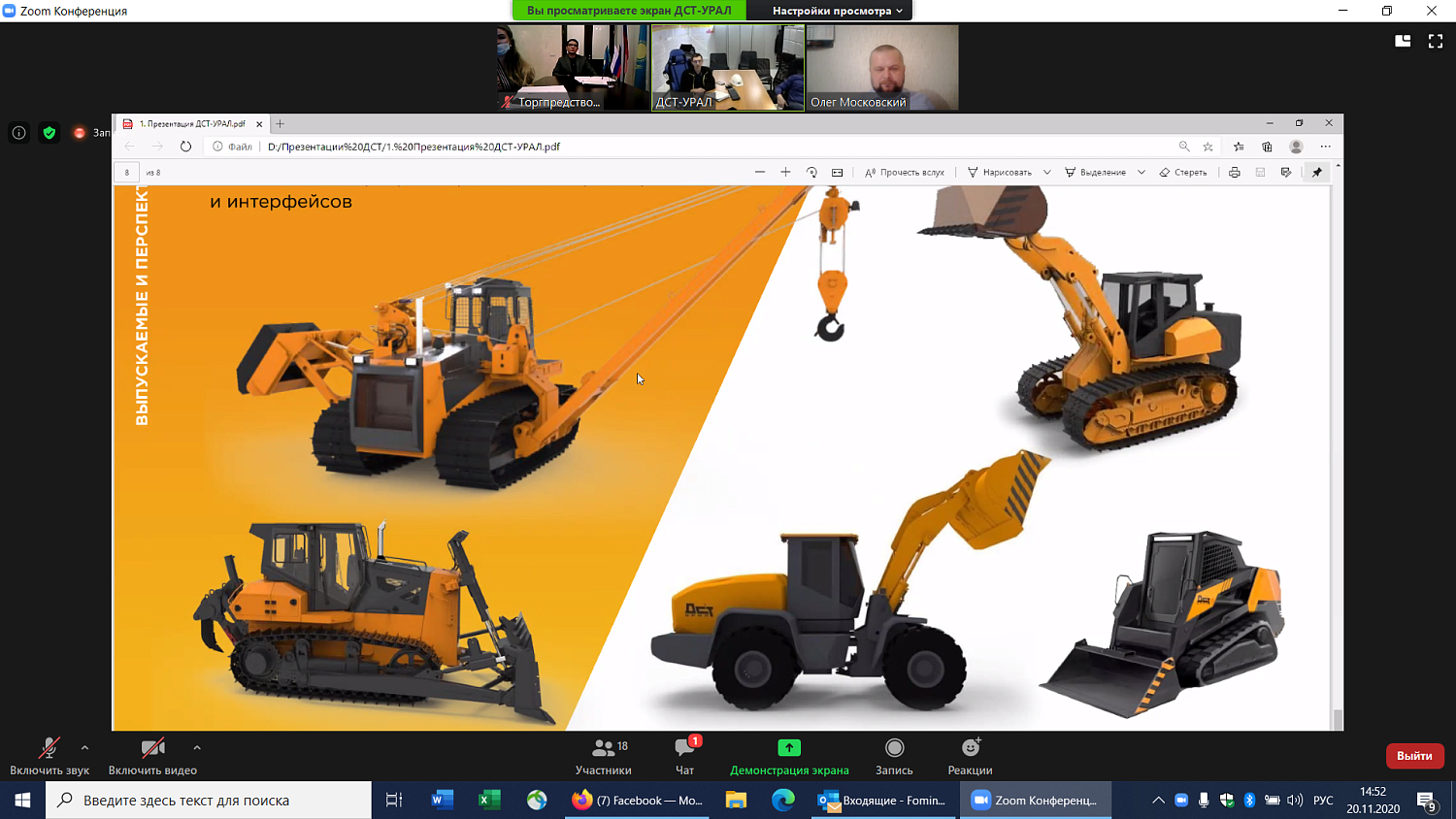This screenshot has width=1456, height=819.
Task: Print the PDF document
Action: click(1234, 172)
